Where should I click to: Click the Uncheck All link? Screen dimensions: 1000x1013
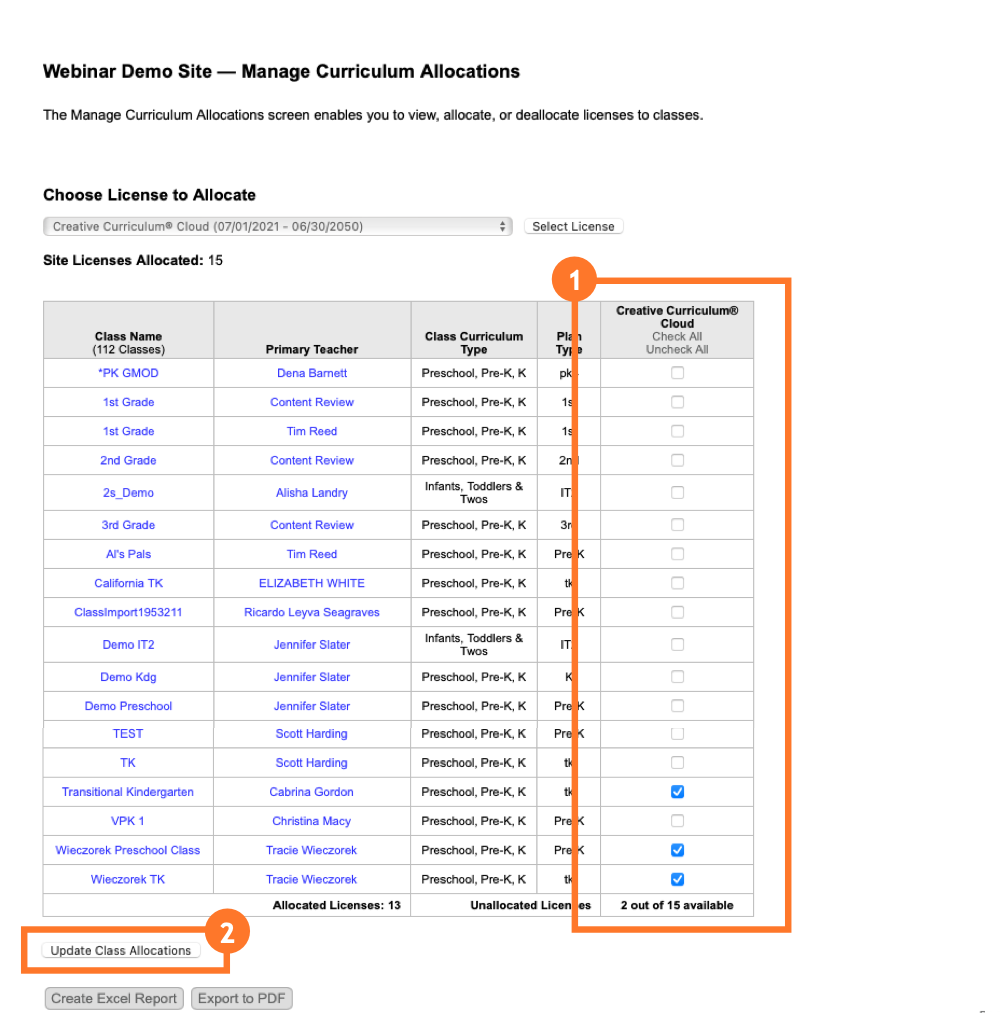(x=677, y=349)
